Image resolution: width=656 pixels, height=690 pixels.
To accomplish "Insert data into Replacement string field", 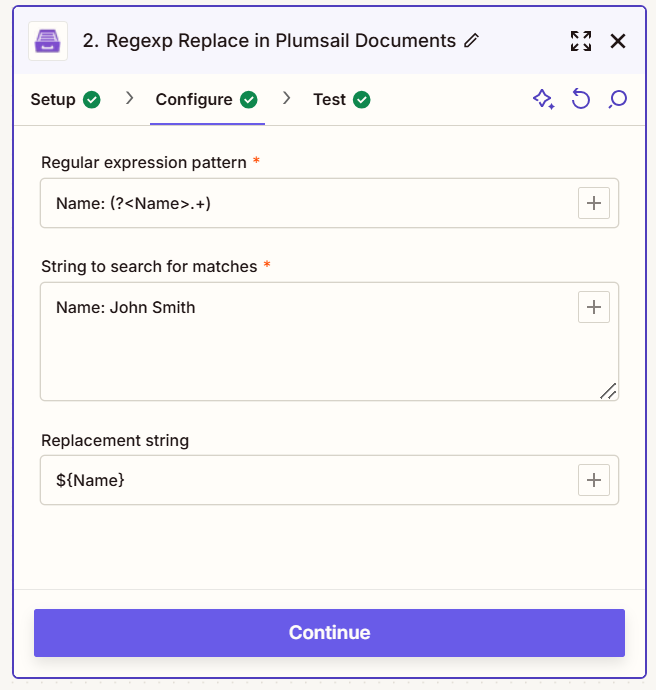I will (594, 480).
